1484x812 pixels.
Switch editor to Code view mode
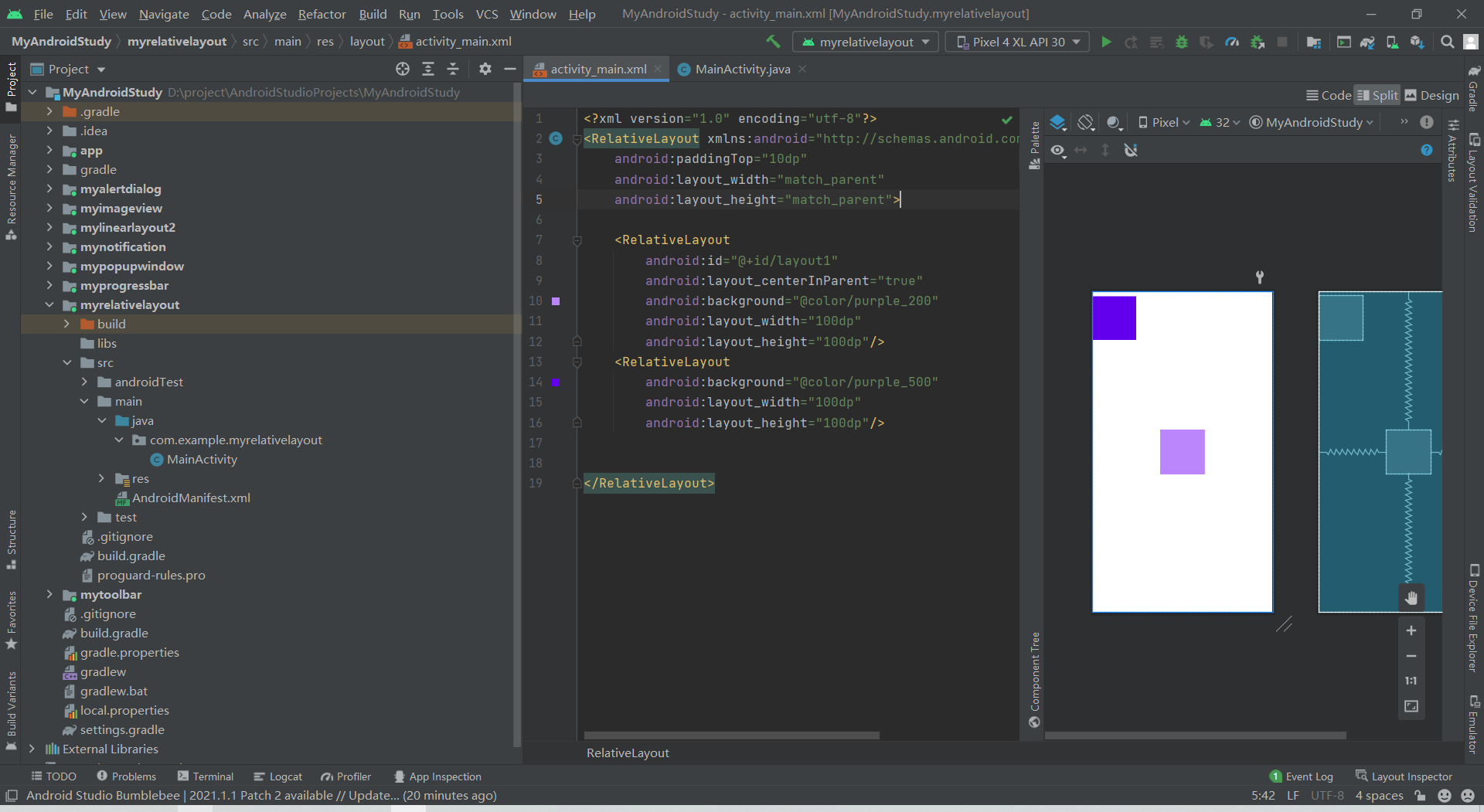[x=1329, y=95]
